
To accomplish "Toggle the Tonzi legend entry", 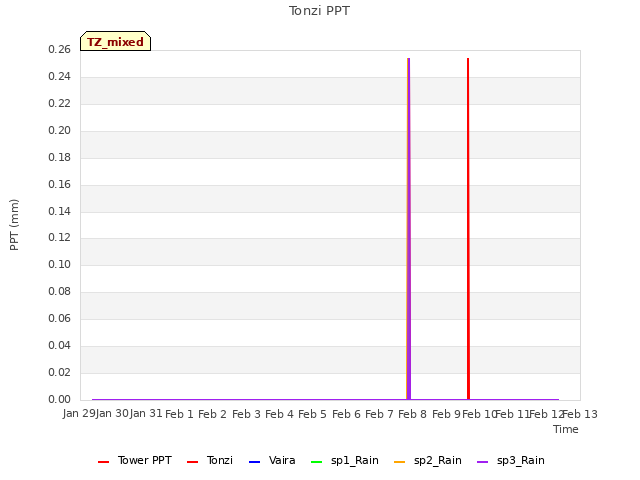I will click(x=210, y=461).
